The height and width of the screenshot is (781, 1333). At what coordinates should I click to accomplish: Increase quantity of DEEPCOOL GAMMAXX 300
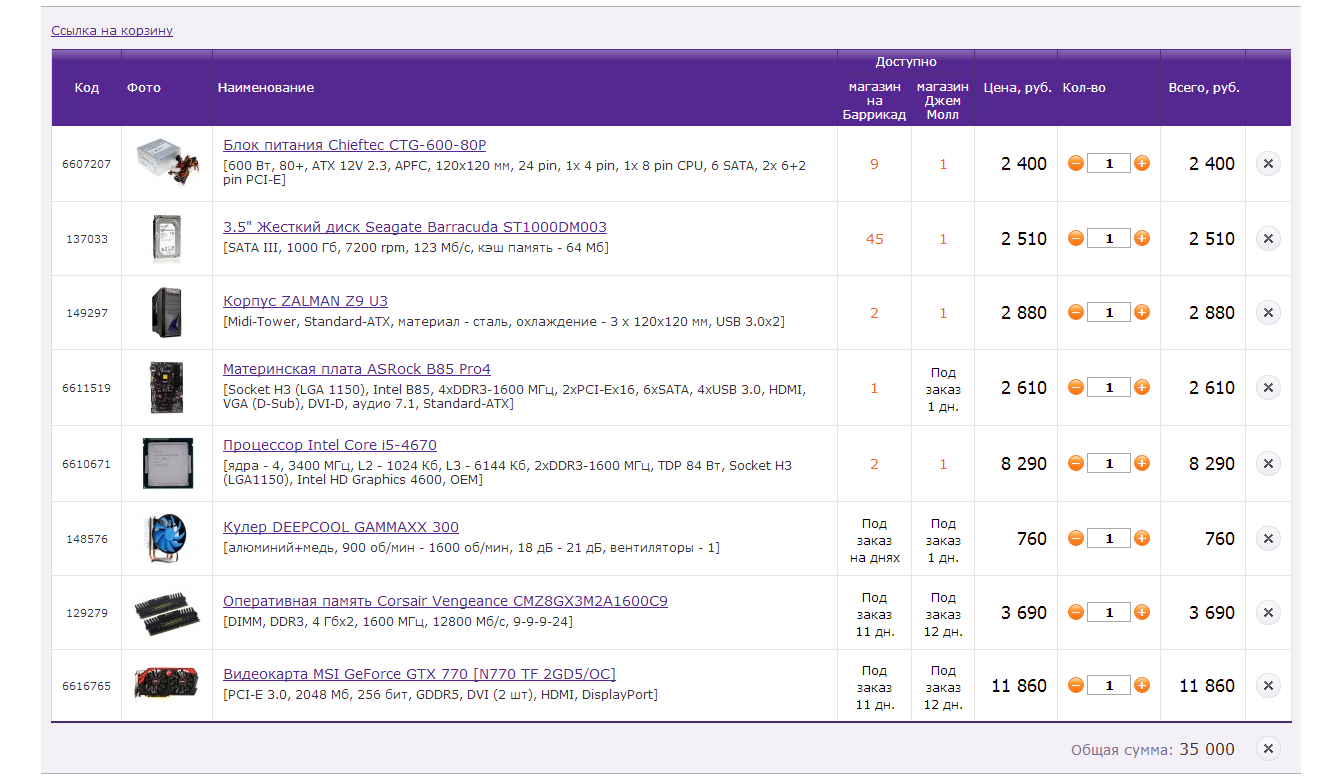(x=1142, y=538)
